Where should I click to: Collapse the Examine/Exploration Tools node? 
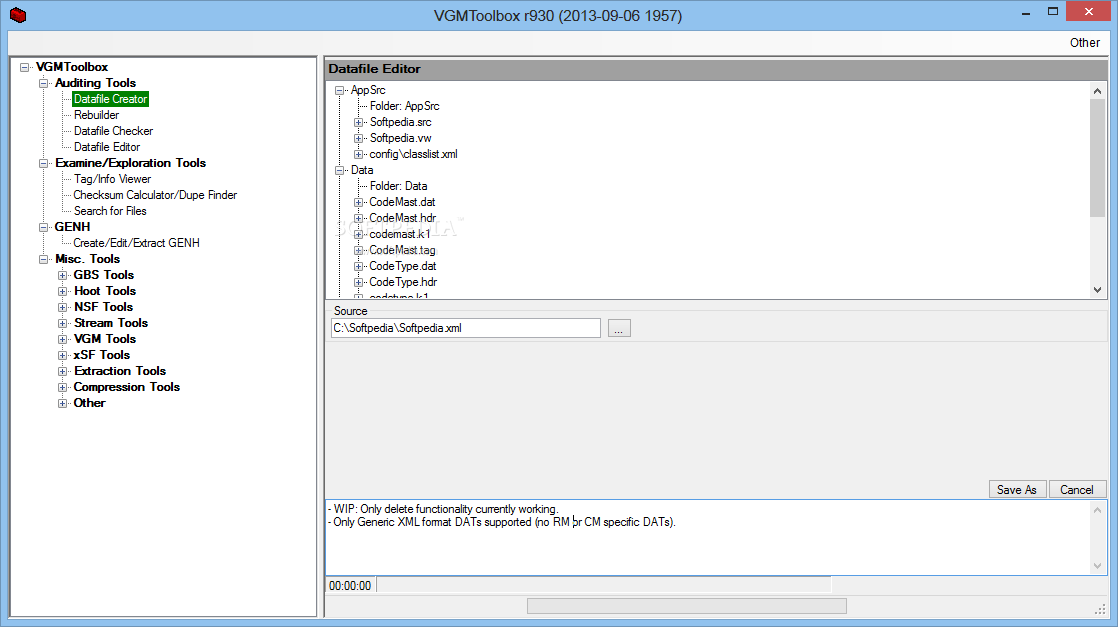coord(43,163)
